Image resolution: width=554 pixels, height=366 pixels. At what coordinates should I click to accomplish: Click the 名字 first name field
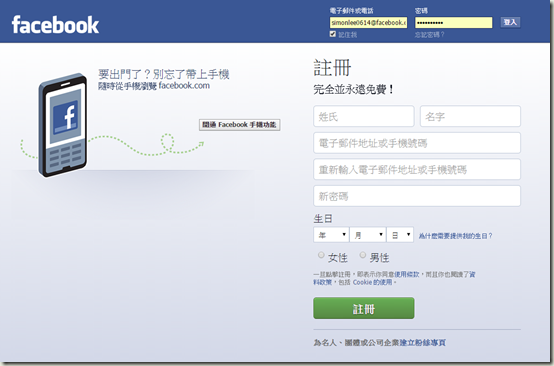tap(470, 116)
